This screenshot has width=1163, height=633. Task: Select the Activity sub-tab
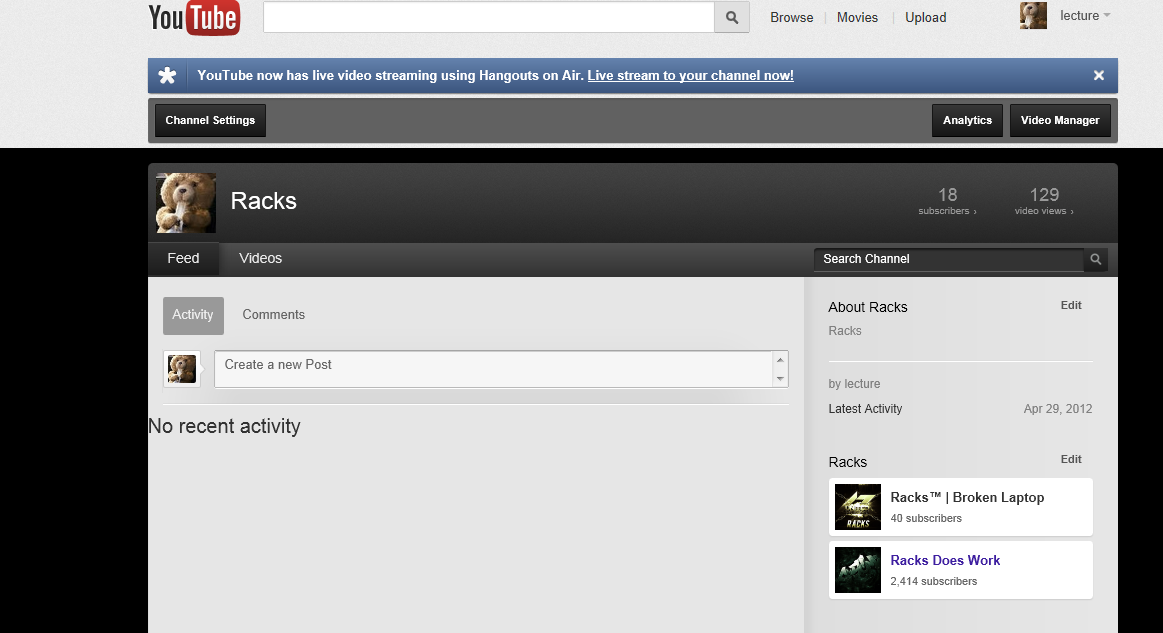coord(193,315)
